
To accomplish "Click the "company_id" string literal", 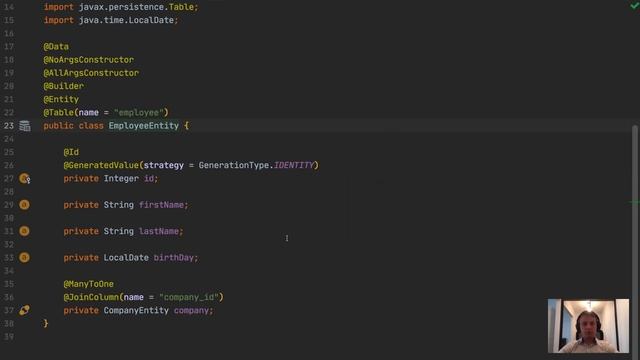I will [x=189, y=297].
